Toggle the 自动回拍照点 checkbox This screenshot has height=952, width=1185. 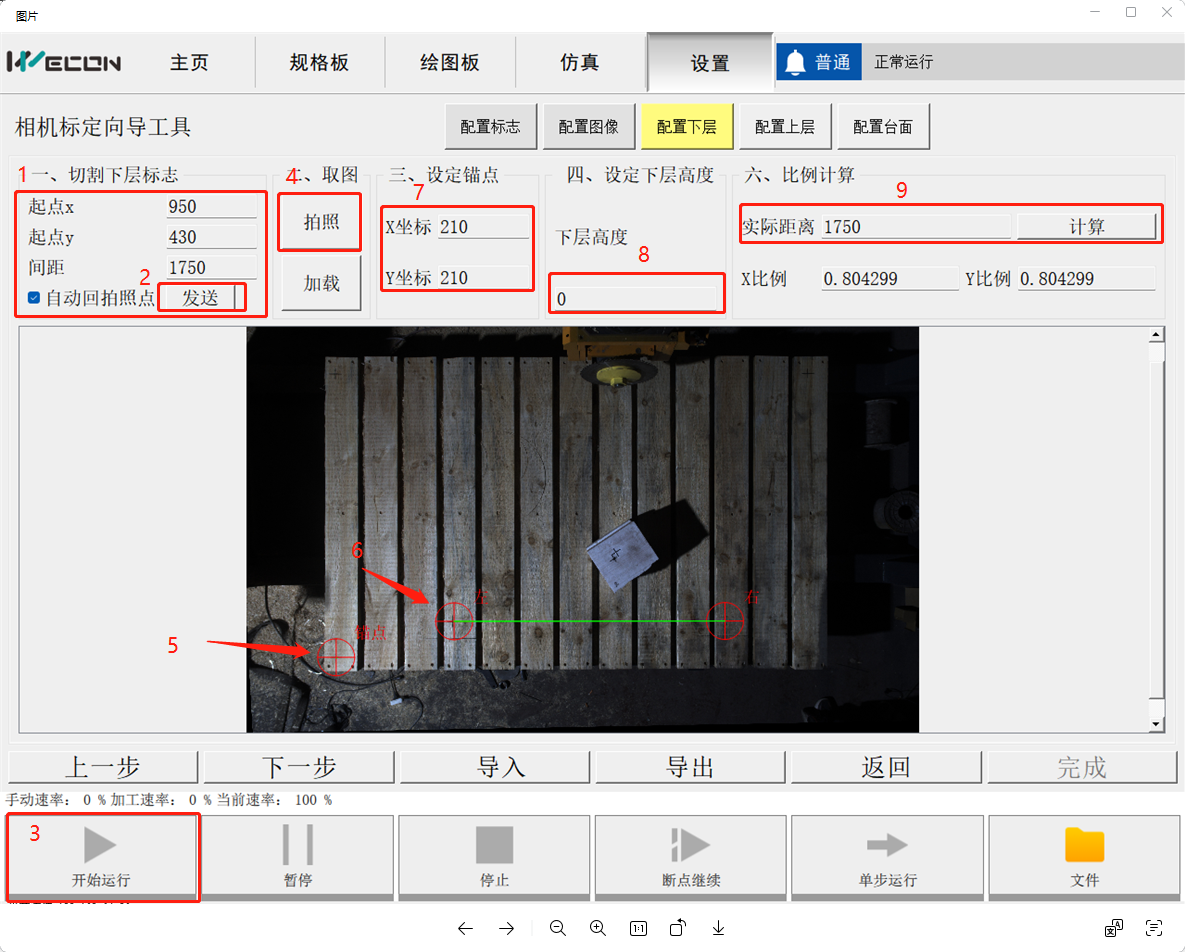(x=34, y=298)
